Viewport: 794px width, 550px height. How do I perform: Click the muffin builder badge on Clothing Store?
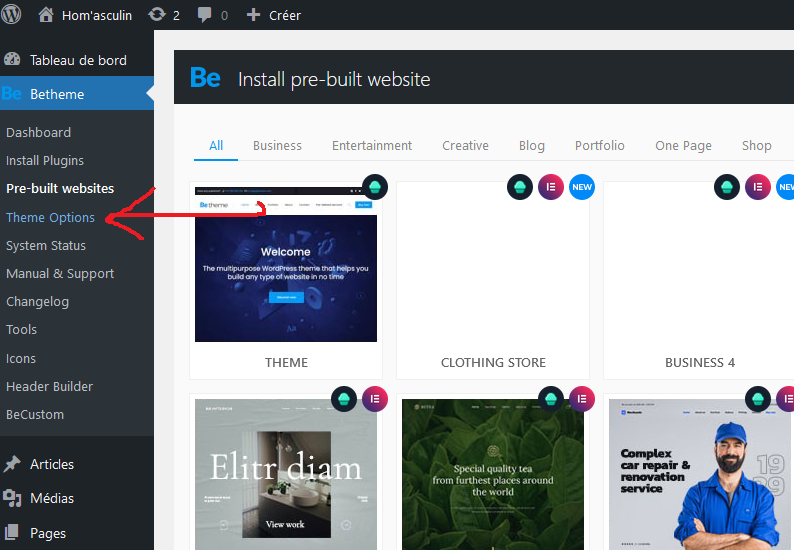520,187
